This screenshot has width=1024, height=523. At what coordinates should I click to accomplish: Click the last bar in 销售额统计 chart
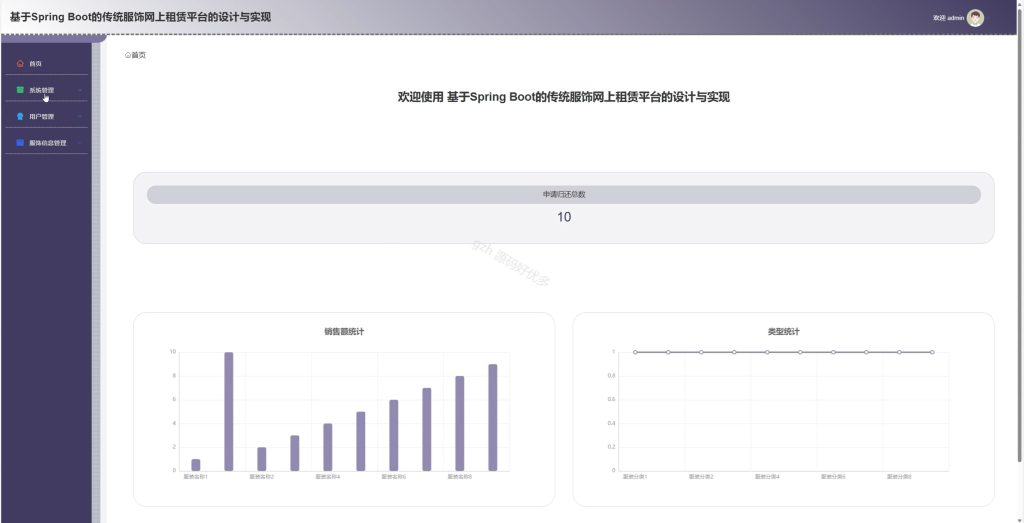[x=492, y=417]
